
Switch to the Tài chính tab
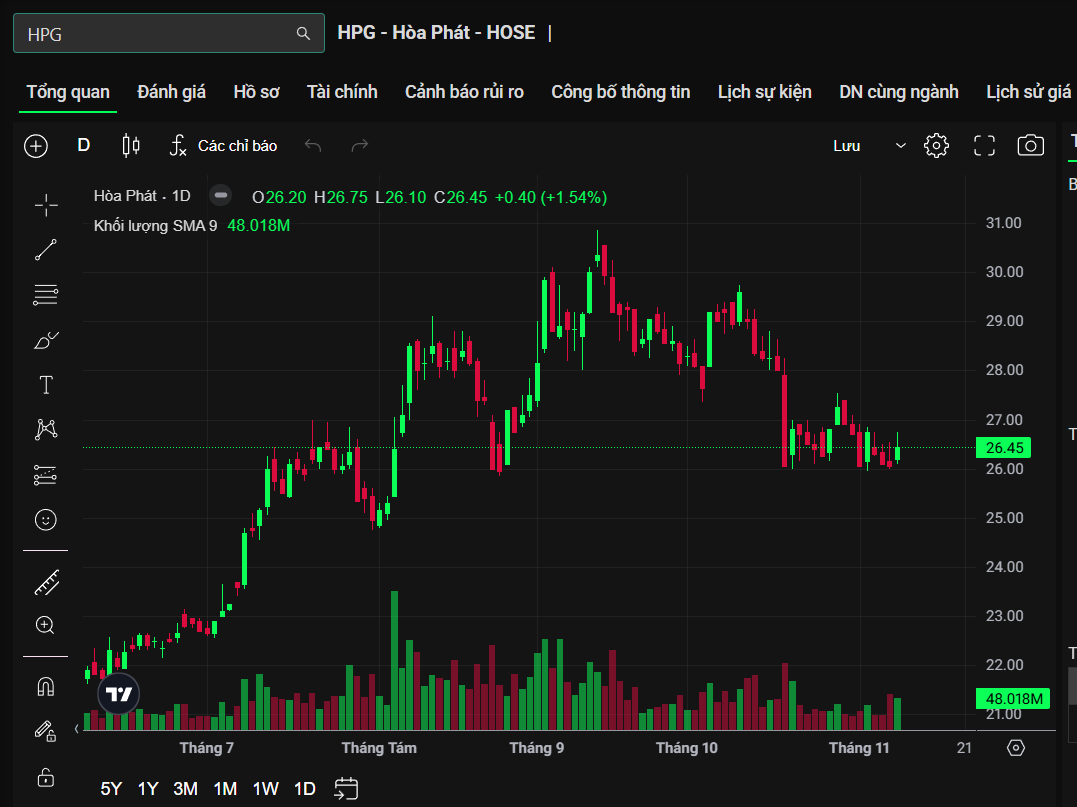(342, 92)
